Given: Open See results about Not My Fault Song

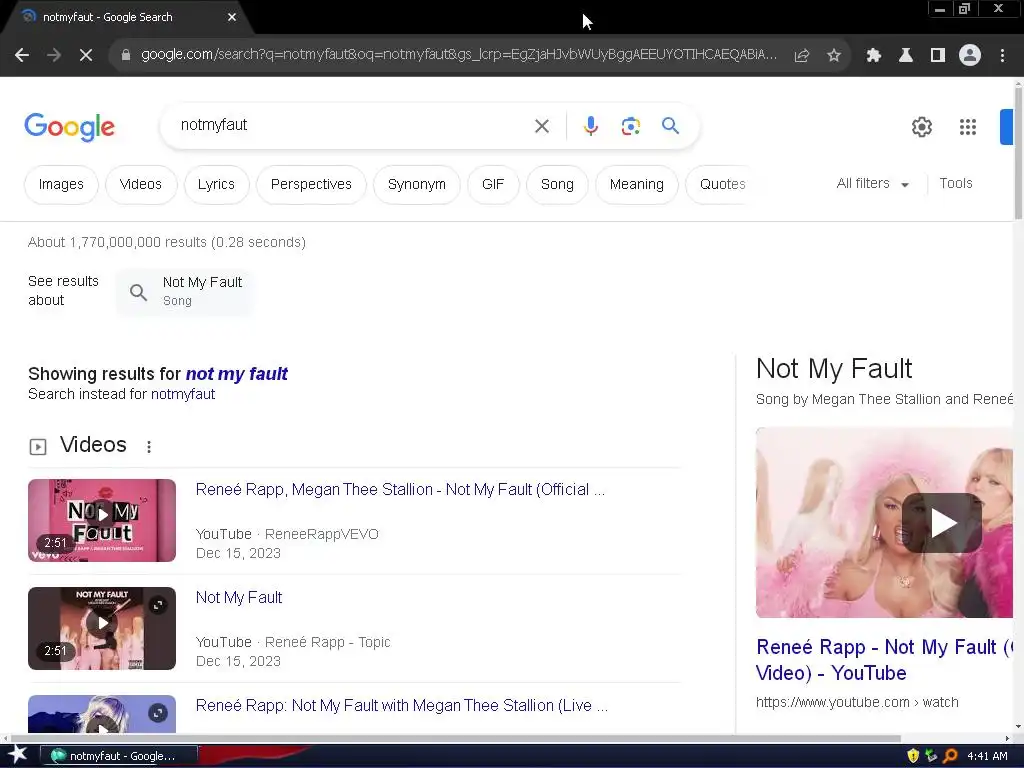Looking at the screenshot, I should click(185, 291).
